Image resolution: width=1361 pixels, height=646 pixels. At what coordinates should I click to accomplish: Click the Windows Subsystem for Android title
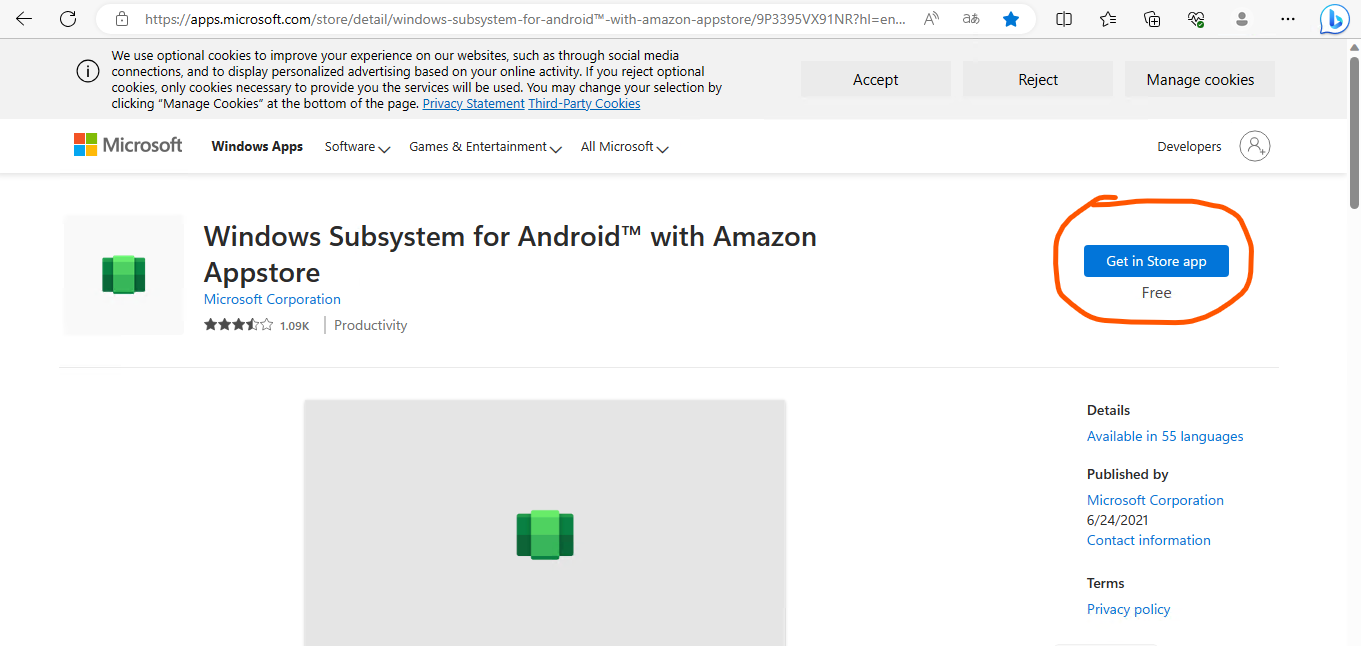point(510,254)
